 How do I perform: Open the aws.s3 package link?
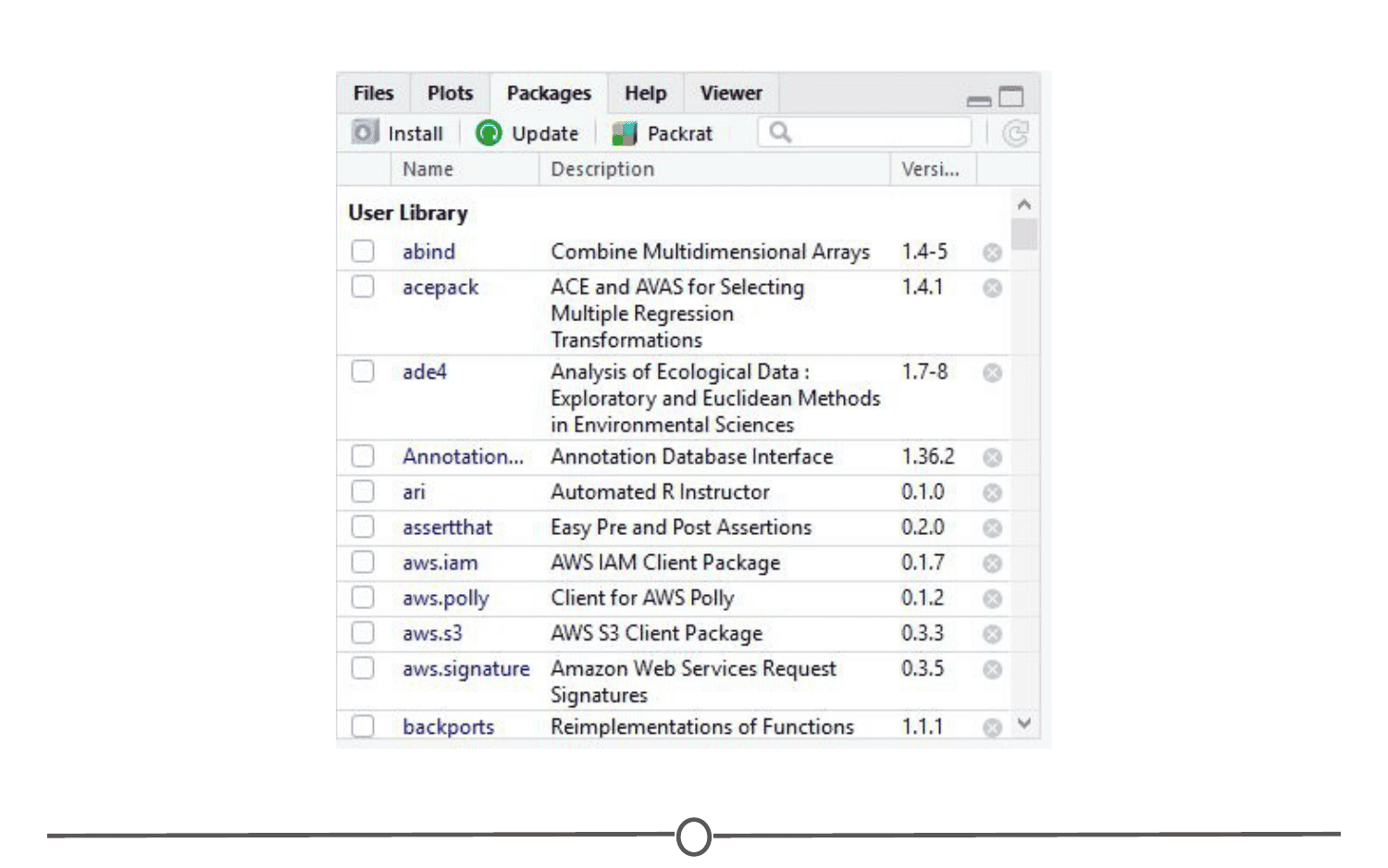432,634
